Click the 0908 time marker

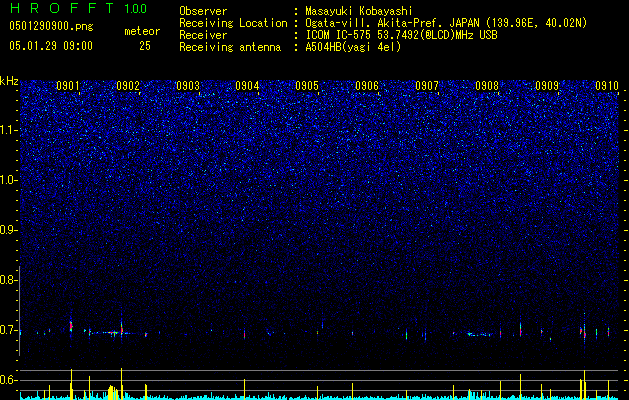[487, 86]
